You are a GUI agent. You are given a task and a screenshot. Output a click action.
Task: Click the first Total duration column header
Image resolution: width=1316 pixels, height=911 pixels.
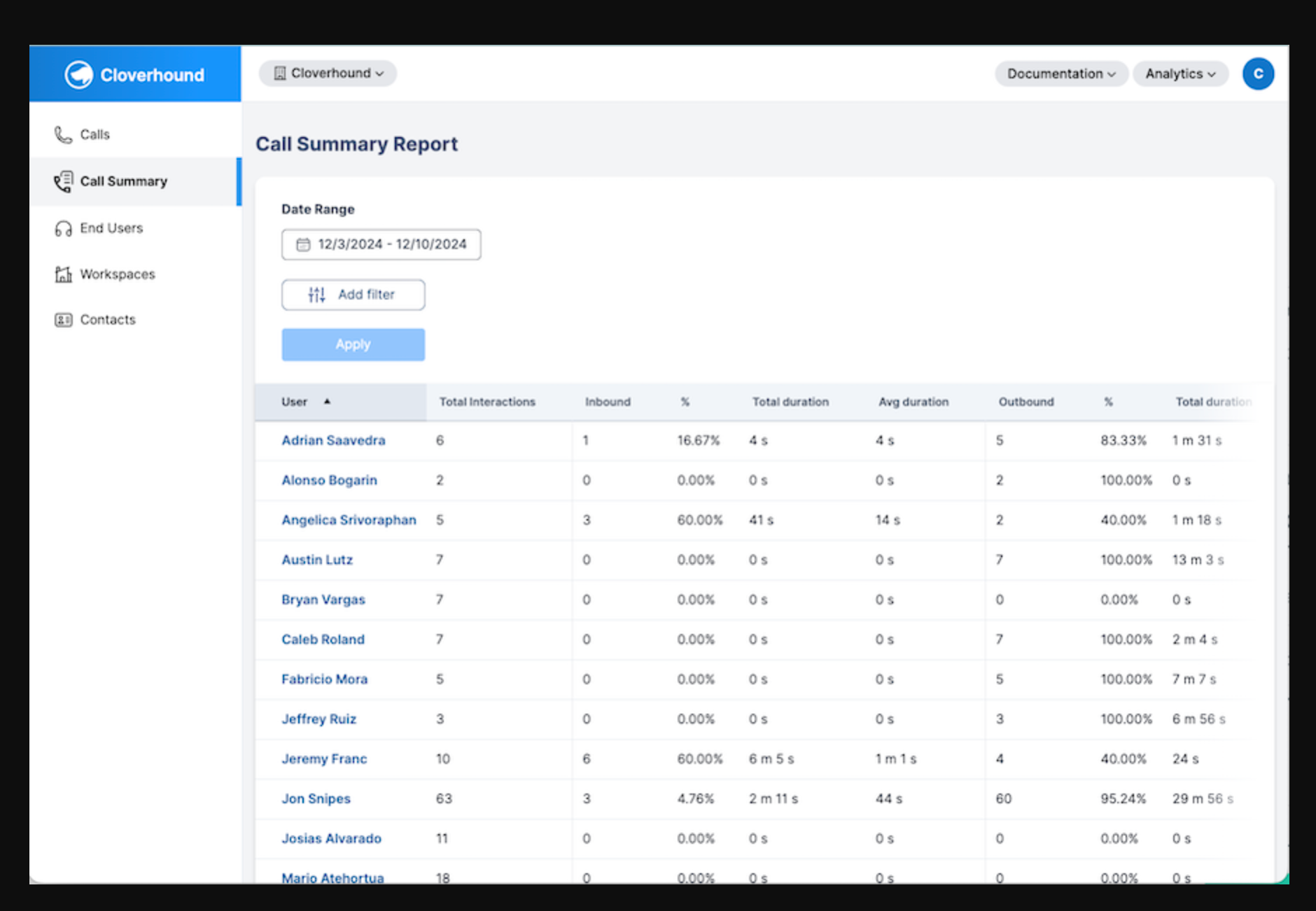click(790, 402)
